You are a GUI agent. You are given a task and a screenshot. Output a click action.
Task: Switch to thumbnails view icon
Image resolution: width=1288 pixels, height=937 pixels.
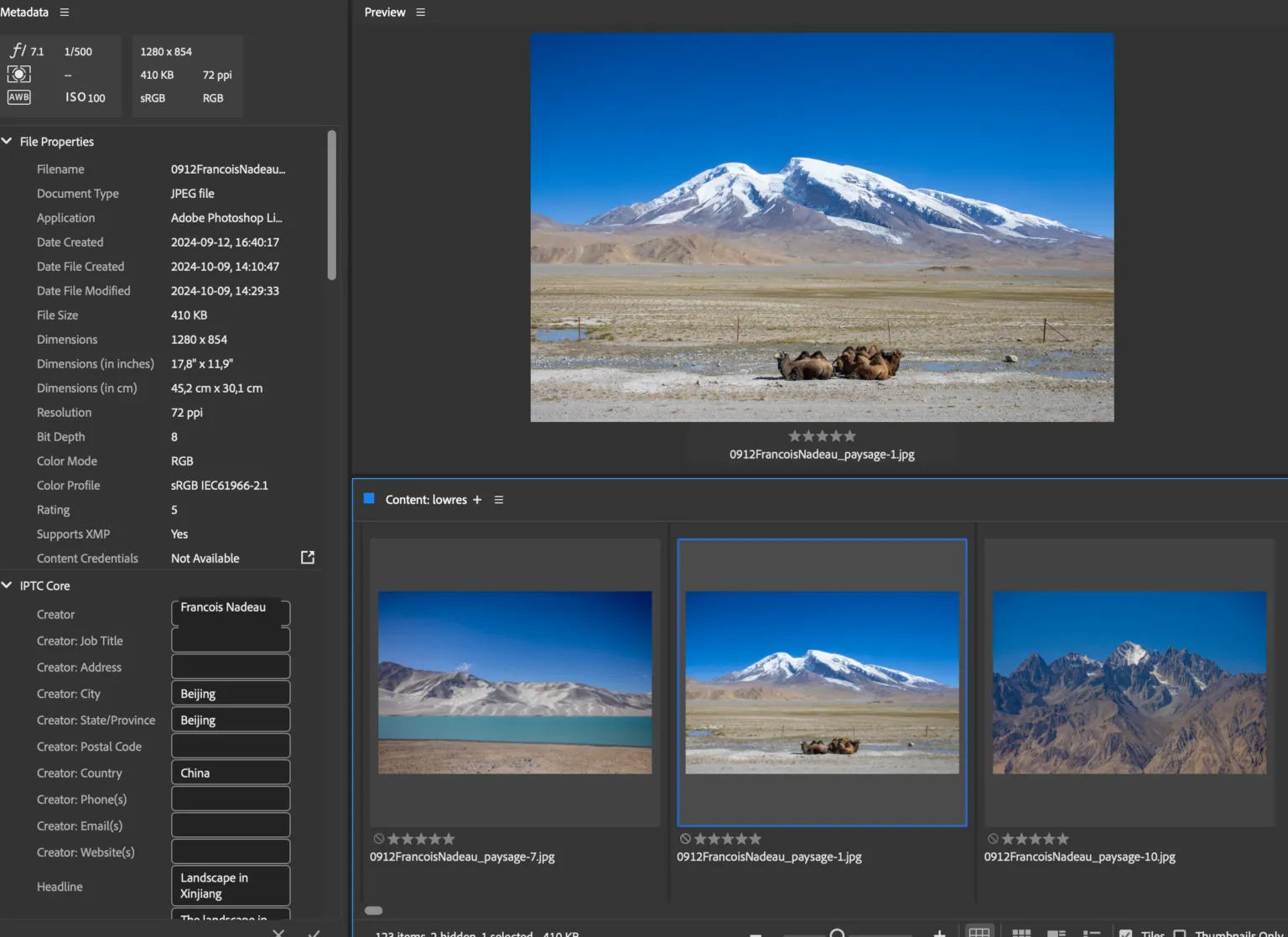[x=1021, y=933]
